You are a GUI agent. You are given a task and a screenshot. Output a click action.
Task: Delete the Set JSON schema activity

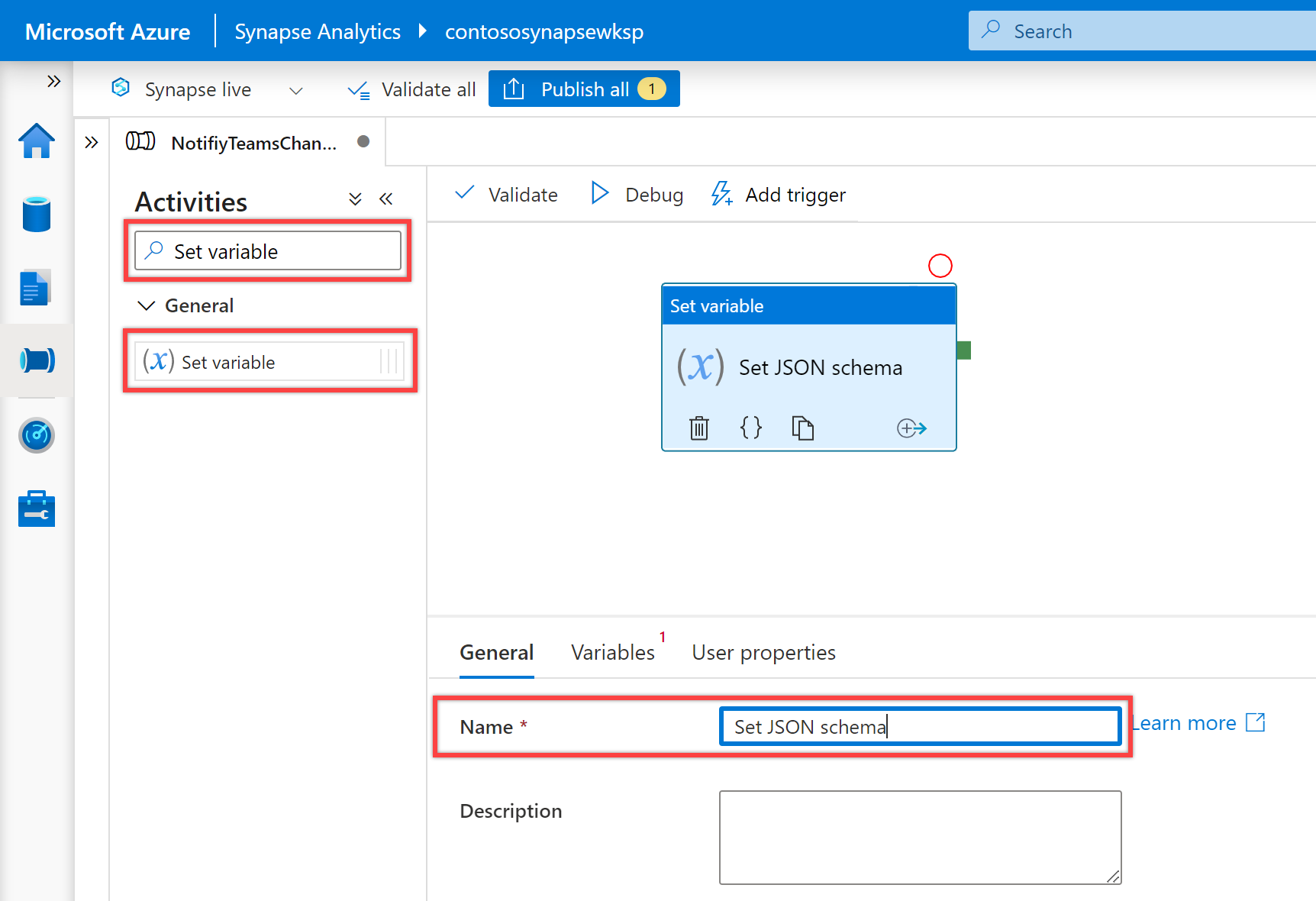click(698, 428)
